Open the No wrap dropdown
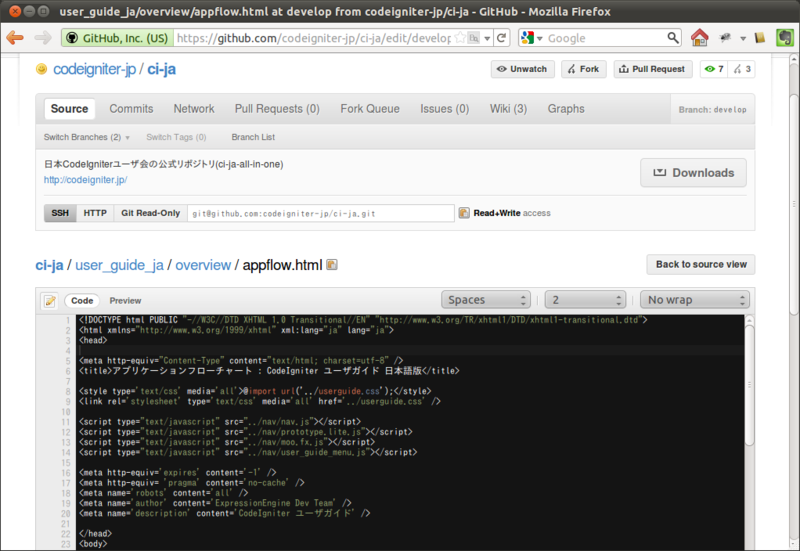Viewport: 800px width, 551px height. coord(694,300)
